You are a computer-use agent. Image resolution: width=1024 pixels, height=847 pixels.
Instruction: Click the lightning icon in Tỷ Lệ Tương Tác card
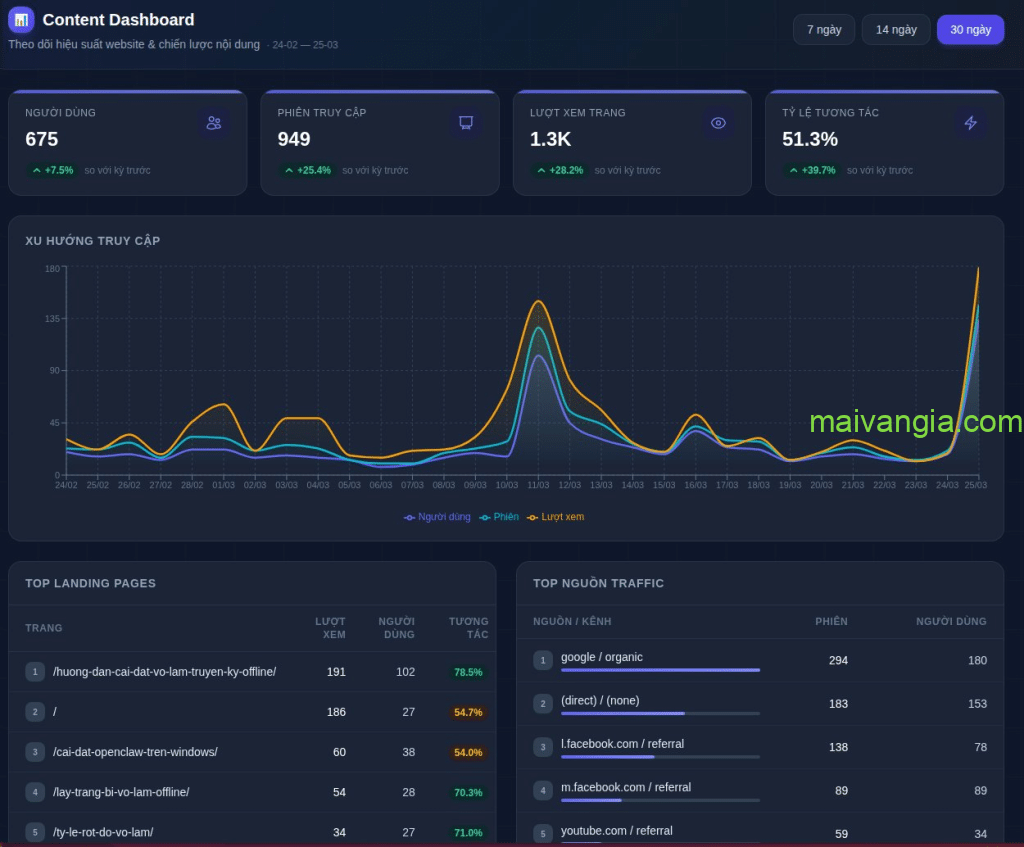pos(970,123)
